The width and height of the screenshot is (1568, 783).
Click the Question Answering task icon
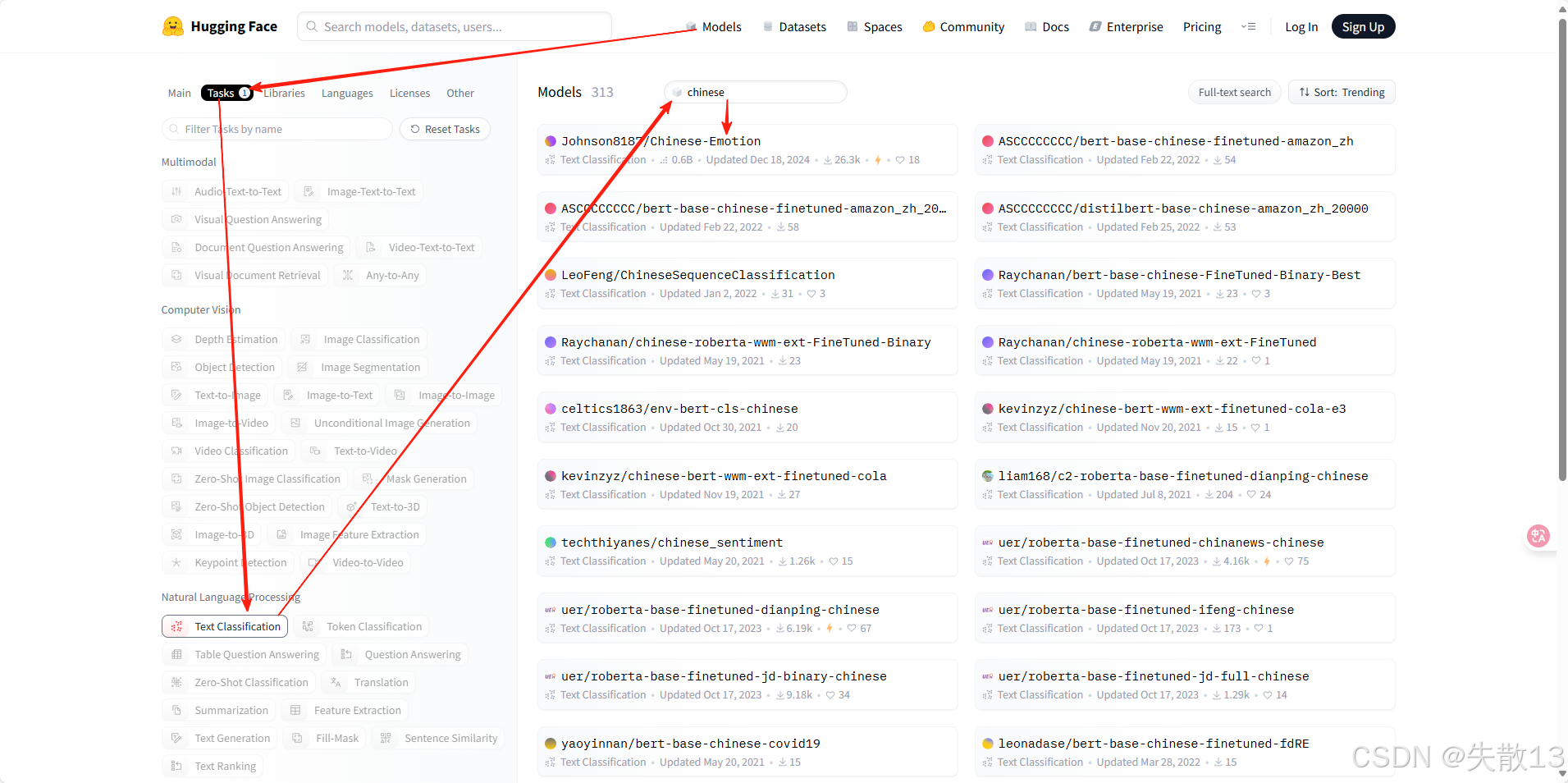(x=346, y=654)
